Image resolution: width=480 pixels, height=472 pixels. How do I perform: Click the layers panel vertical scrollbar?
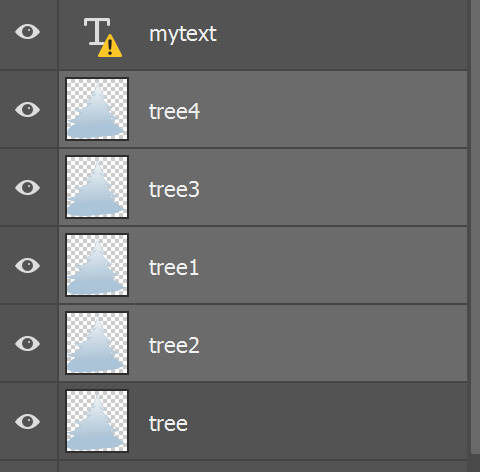point(475,227)
